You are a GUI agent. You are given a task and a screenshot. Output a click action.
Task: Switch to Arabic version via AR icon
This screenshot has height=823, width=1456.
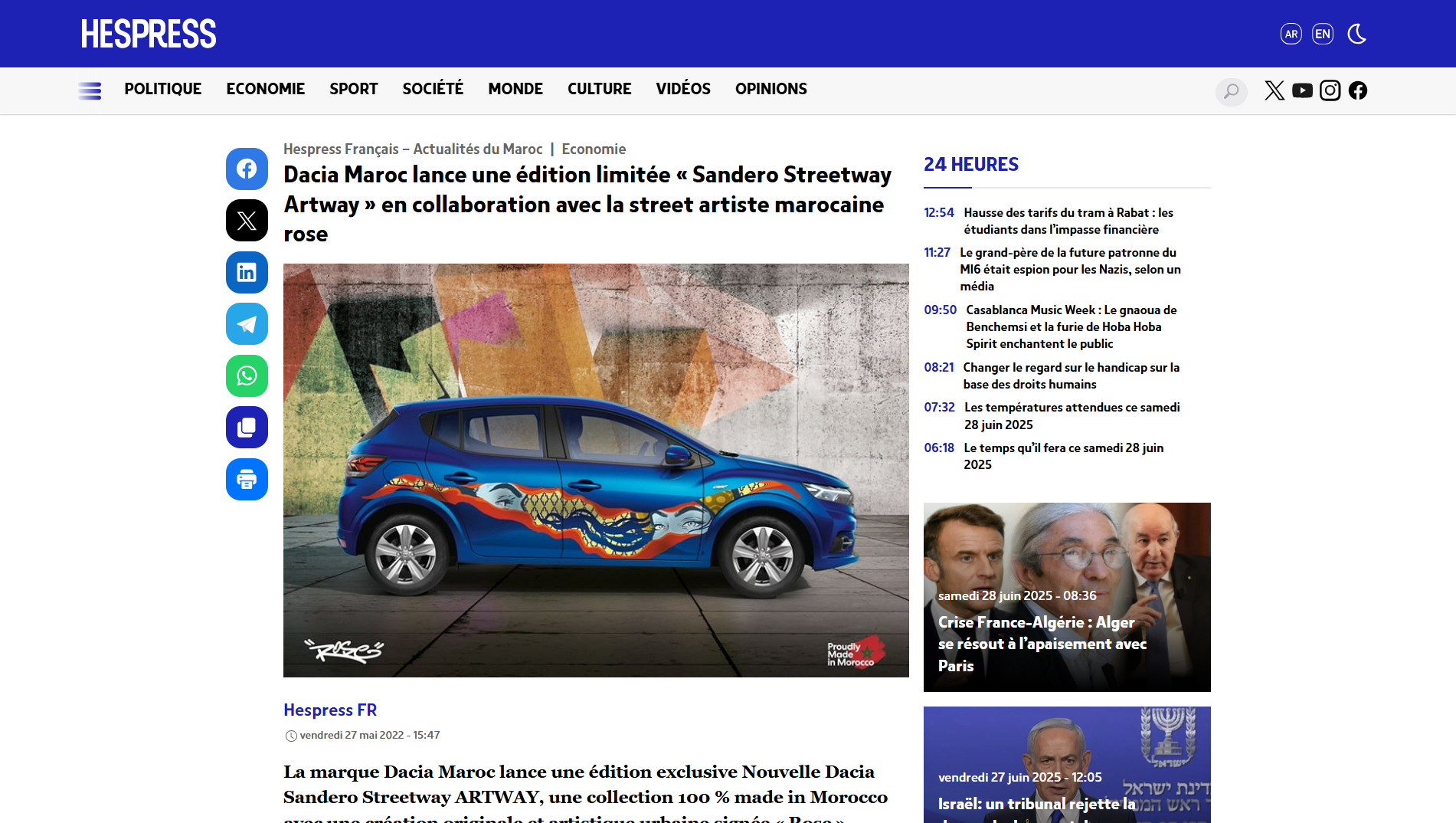point(1291,34)
